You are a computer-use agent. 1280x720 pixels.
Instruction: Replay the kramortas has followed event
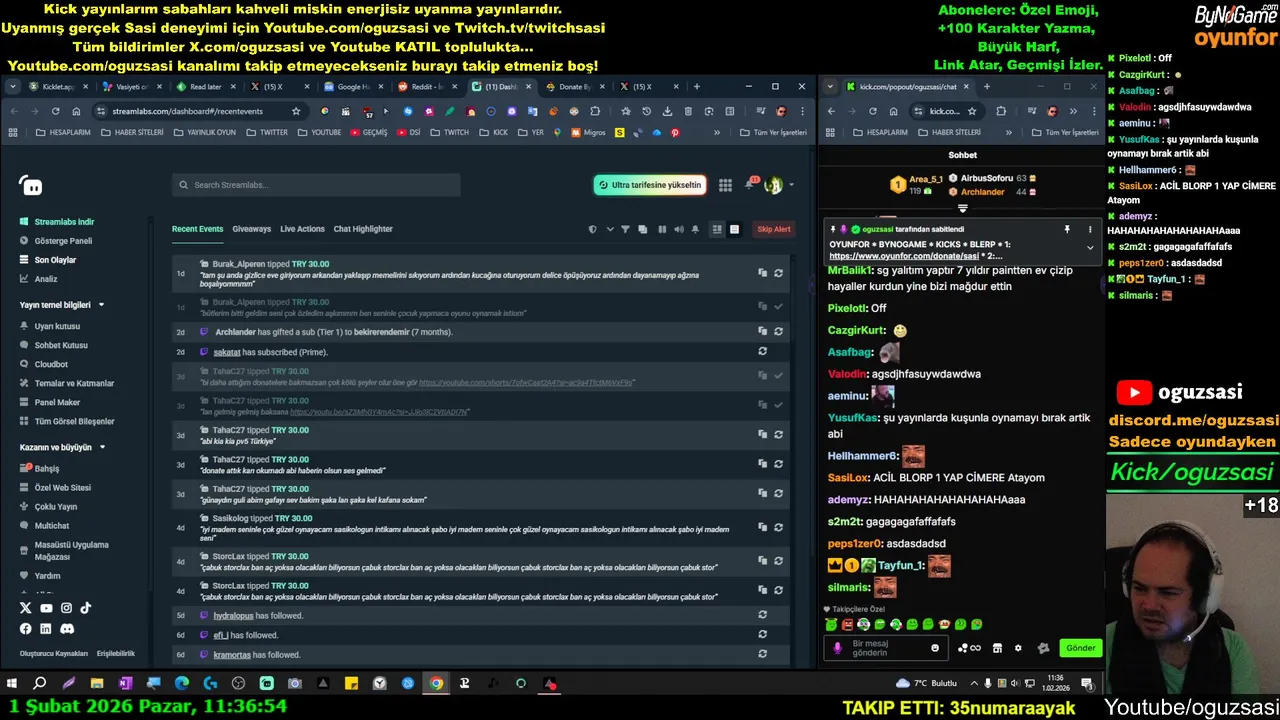(x=762, y=654)
